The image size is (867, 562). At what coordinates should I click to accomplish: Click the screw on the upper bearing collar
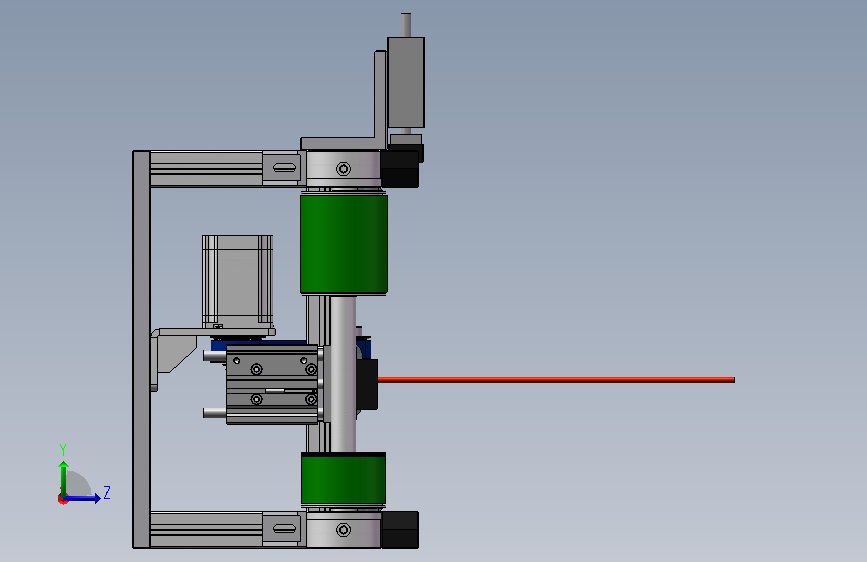click(343, 169)
